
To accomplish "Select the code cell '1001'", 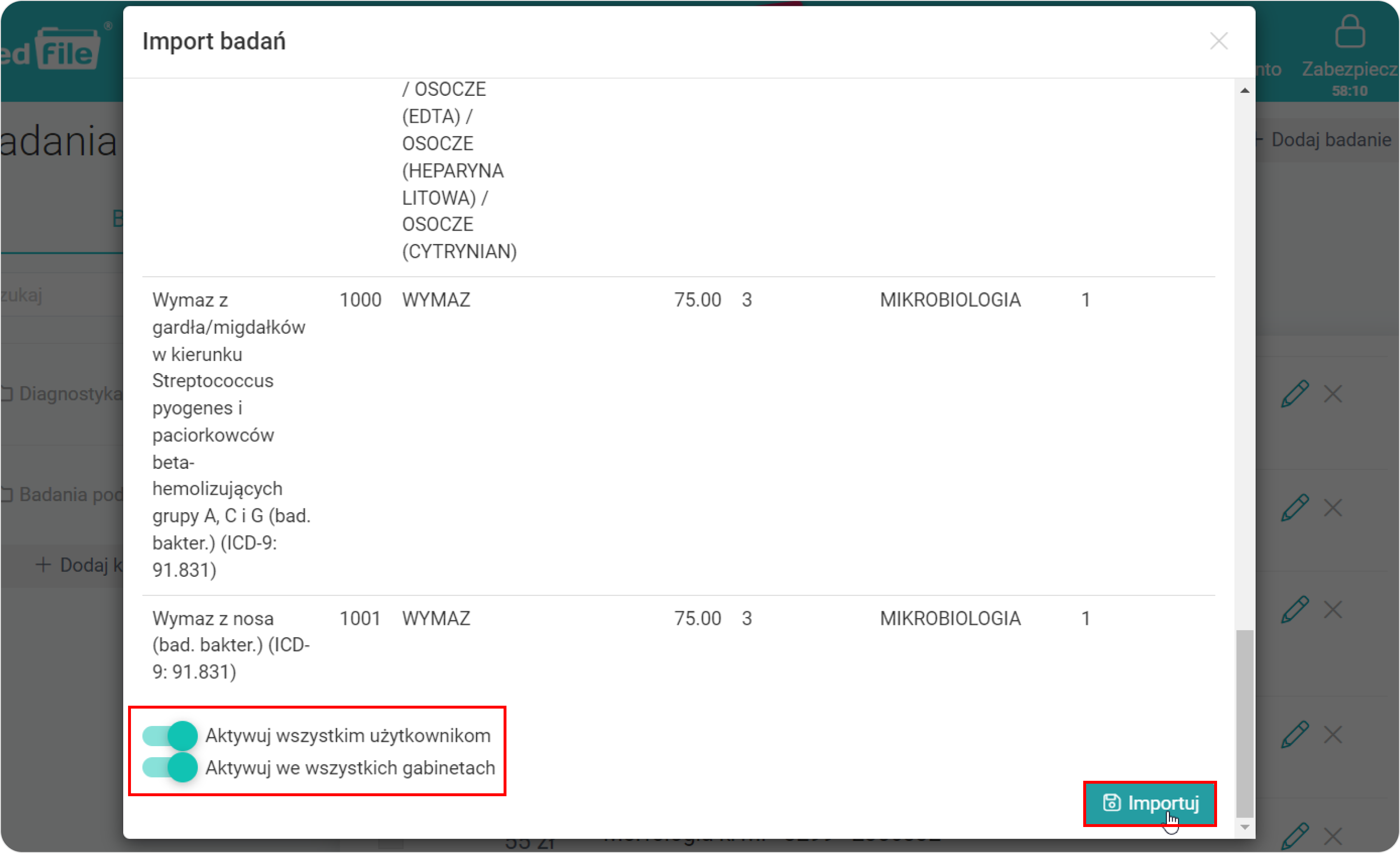I will (x=360, y=618).
